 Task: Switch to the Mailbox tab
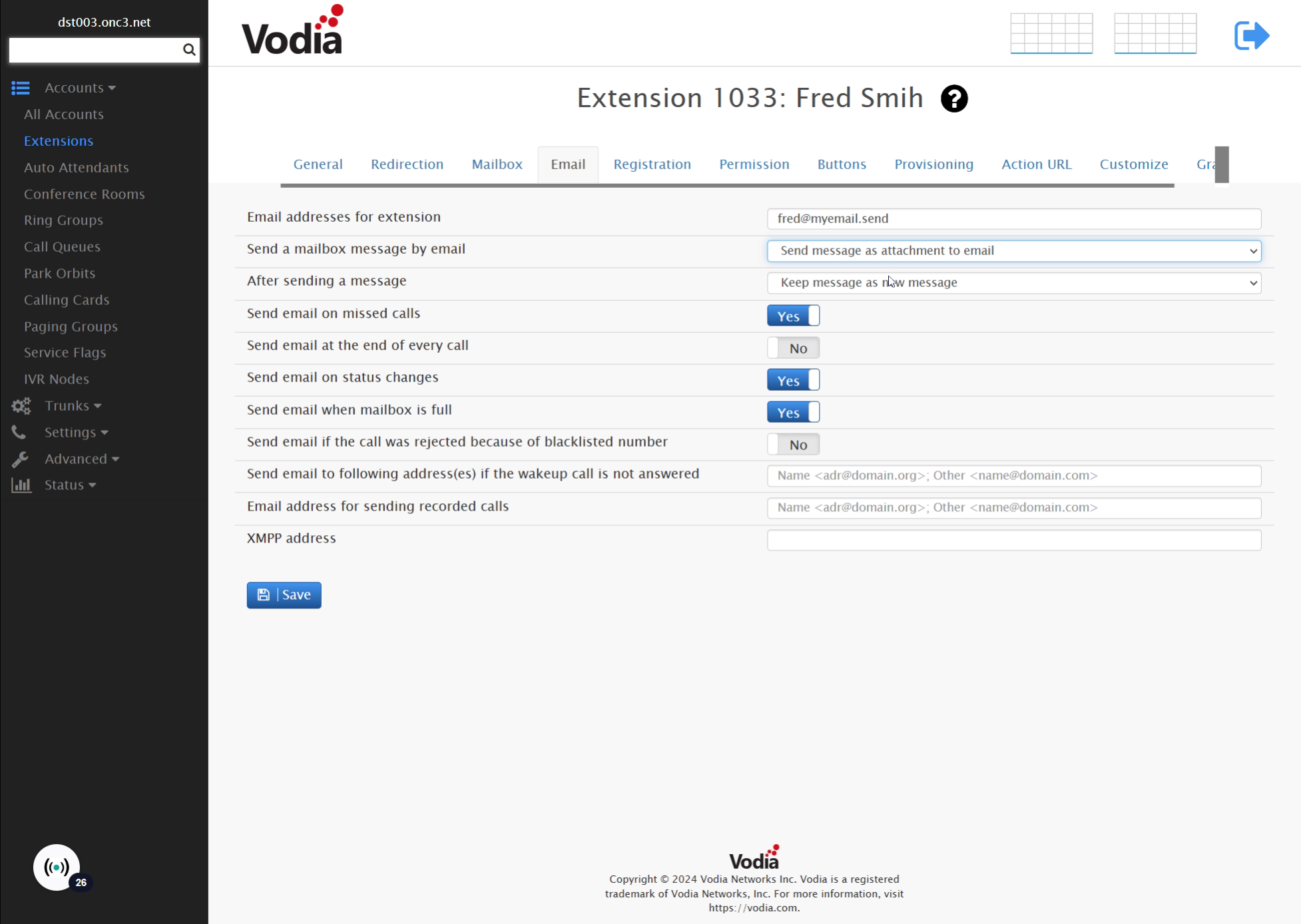click(496, 164)
